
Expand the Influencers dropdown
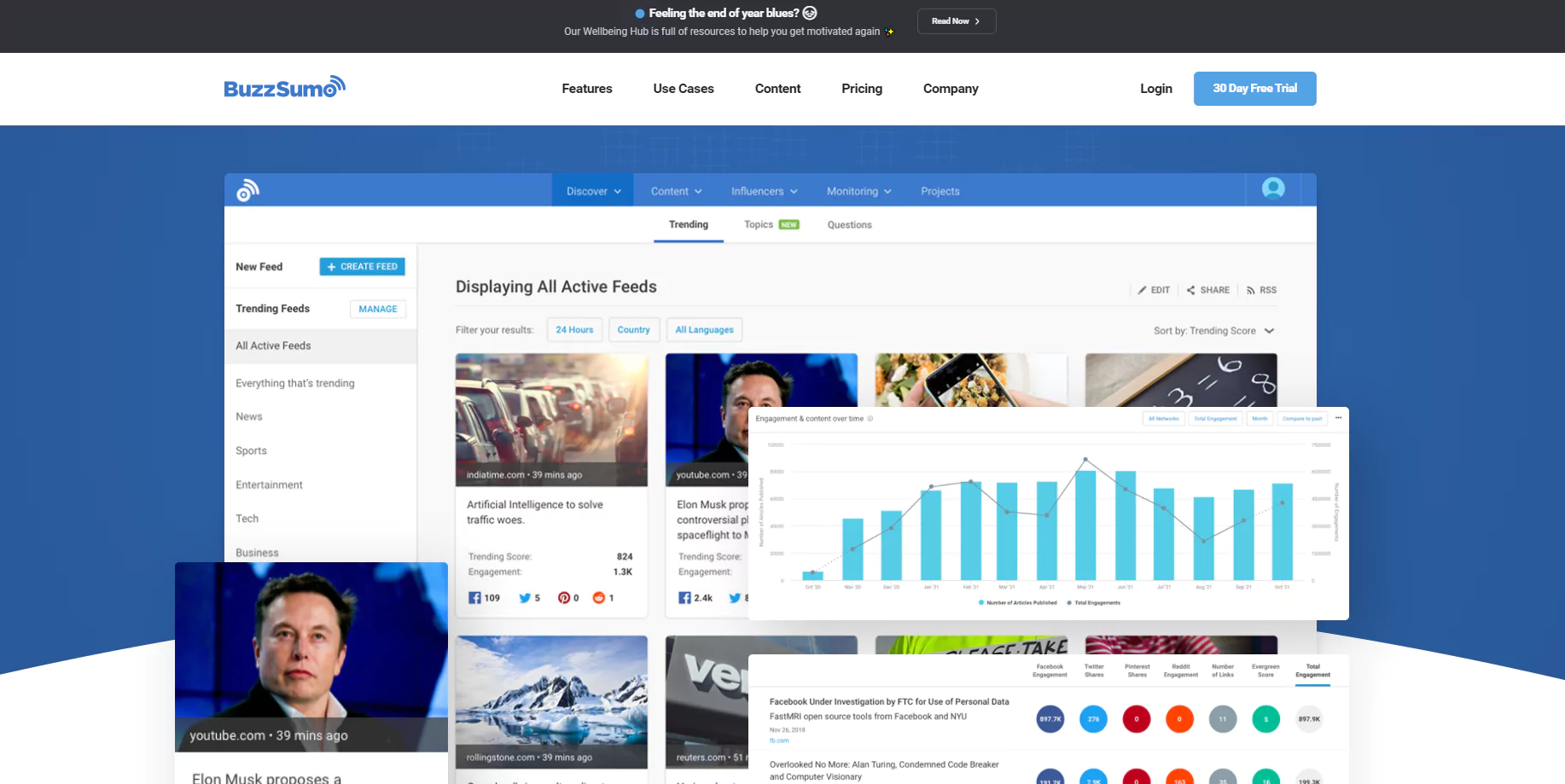(765, 191)
